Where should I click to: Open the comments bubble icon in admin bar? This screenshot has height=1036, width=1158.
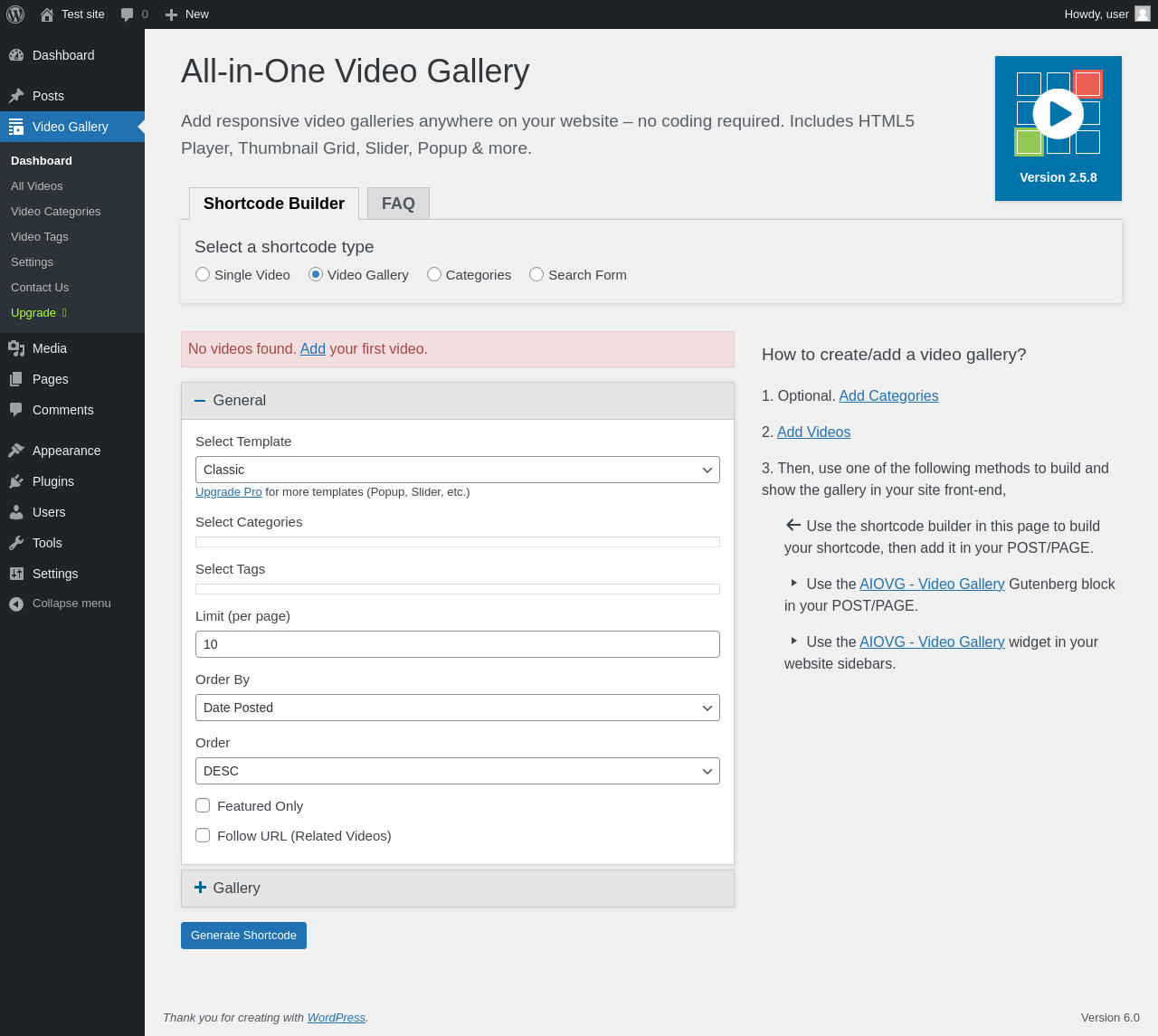click(128, 14)
